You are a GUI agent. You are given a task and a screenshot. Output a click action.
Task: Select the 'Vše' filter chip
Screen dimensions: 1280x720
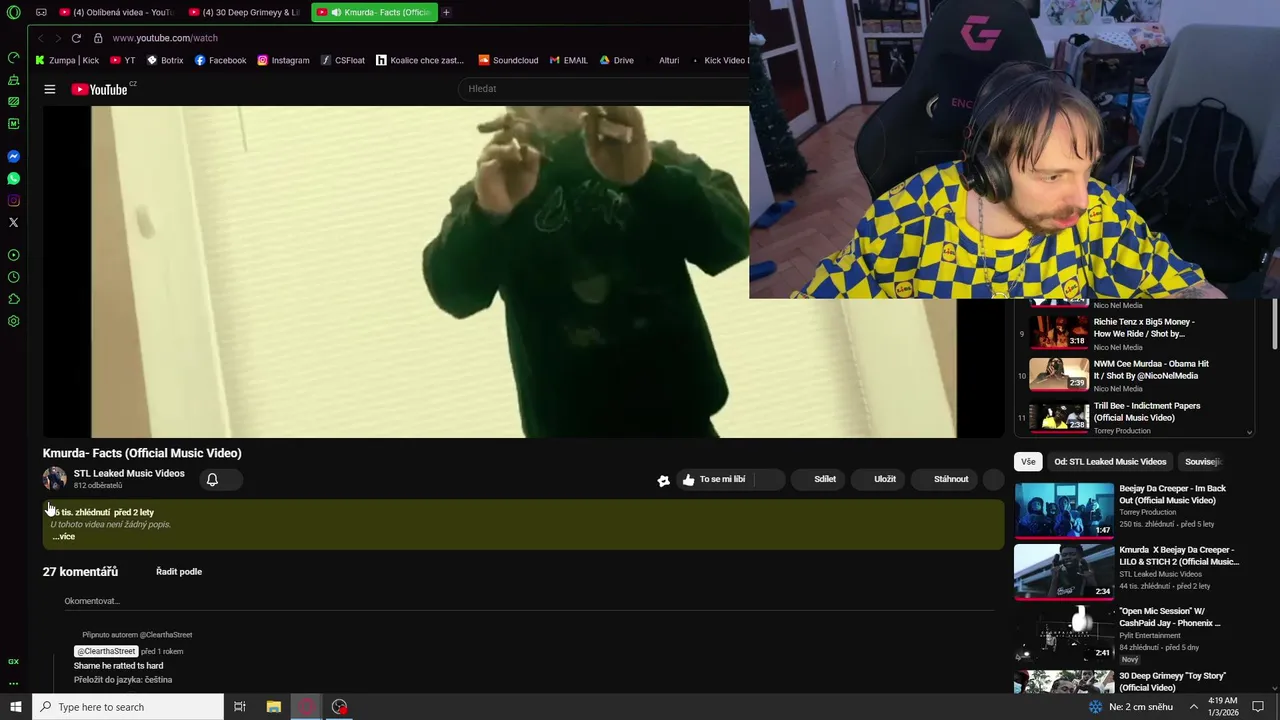[x=1028, y=462]
